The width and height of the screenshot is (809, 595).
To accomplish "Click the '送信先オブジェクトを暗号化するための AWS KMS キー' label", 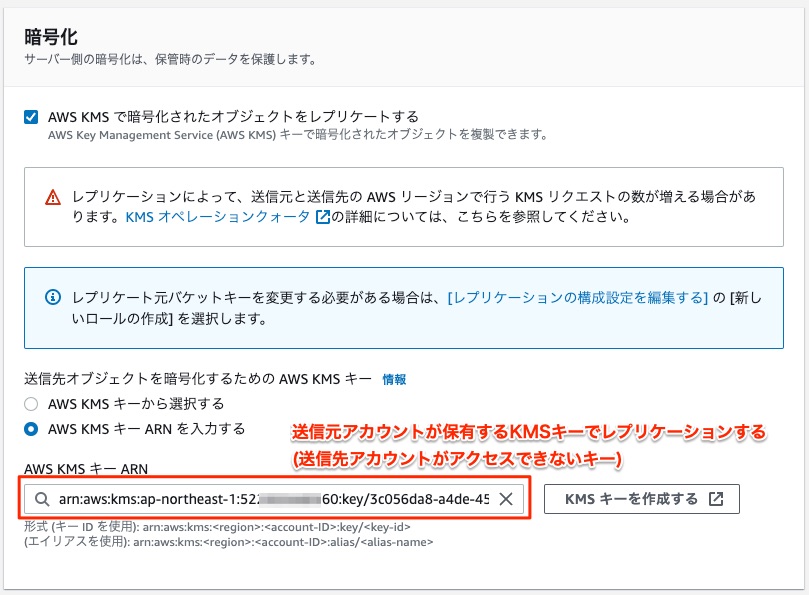I will tap(198, 379).
